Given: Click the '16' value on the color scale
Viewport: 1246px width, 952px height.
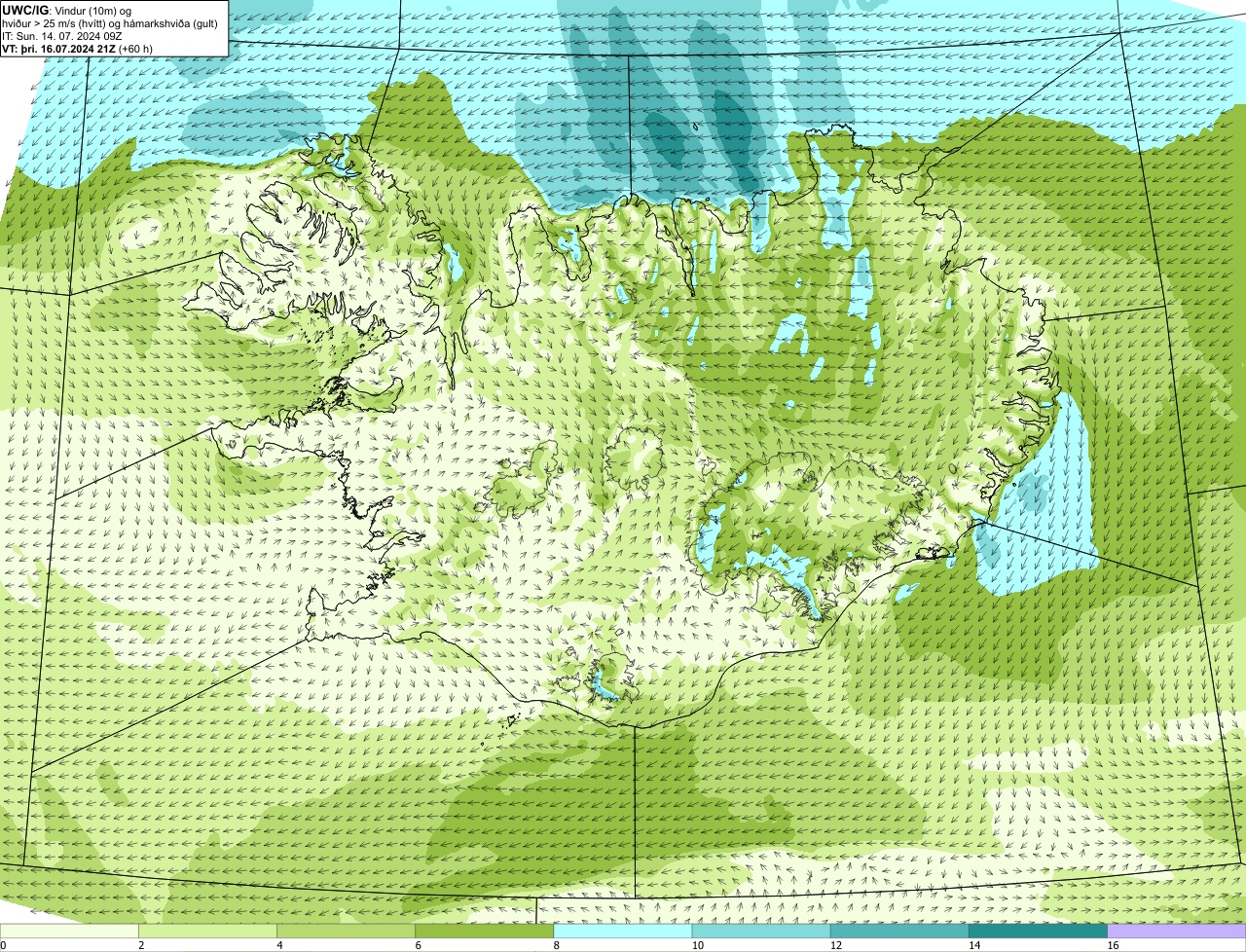Looking at the screenshot, I should 1112,945.
